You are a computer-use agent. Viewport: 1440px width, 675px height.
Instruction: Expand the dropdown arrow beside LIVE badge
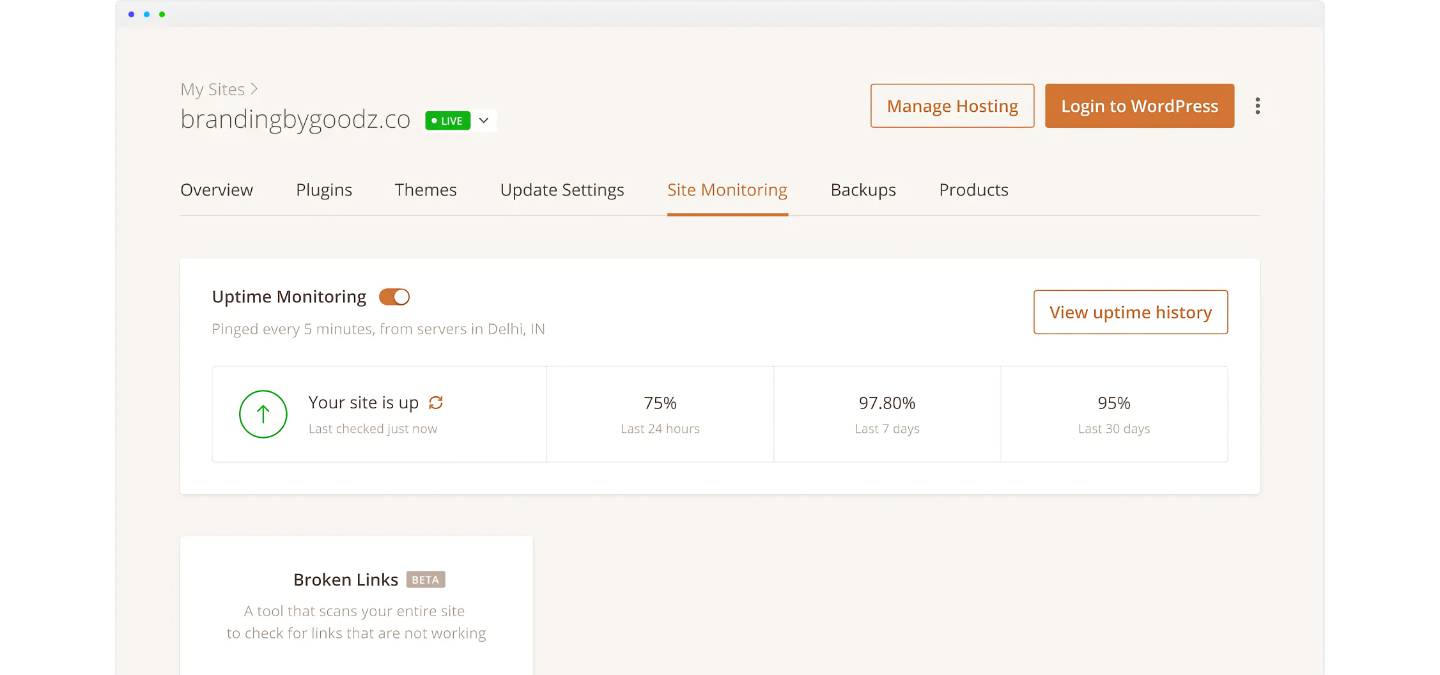point(484,121)
